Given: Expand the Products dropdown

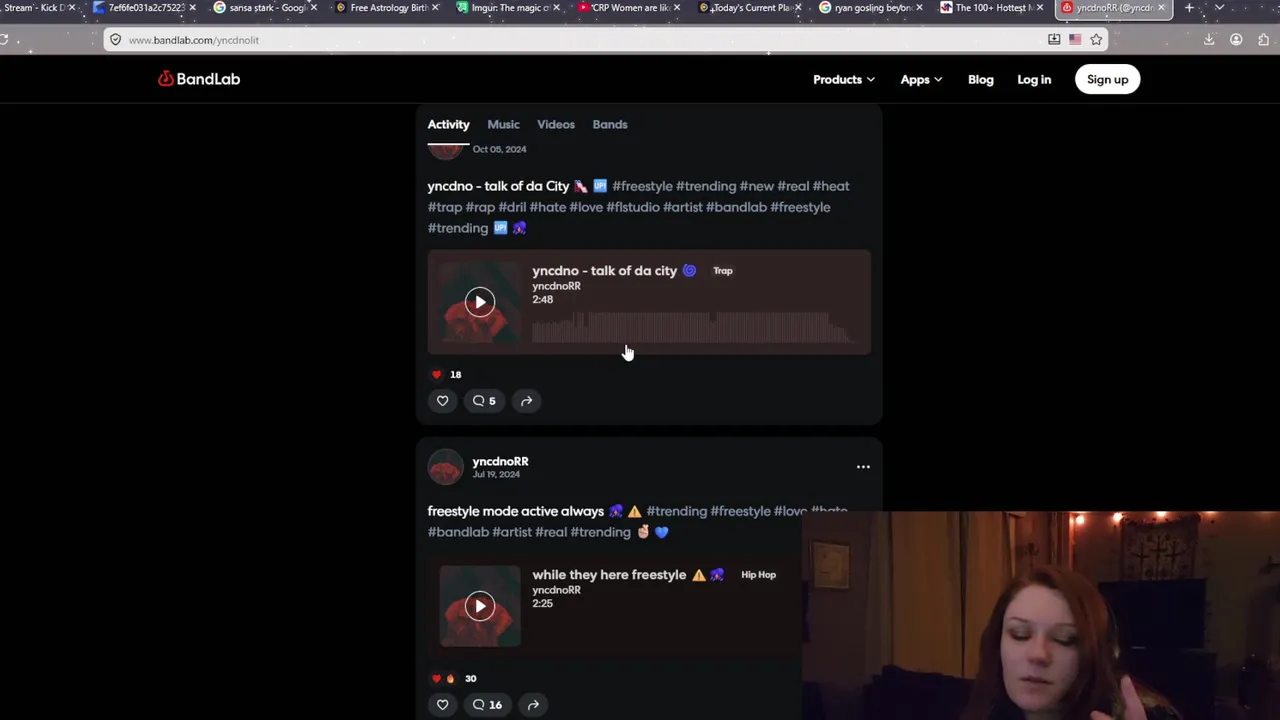Looking at the screenshot, I should click(x=843, y=80).
